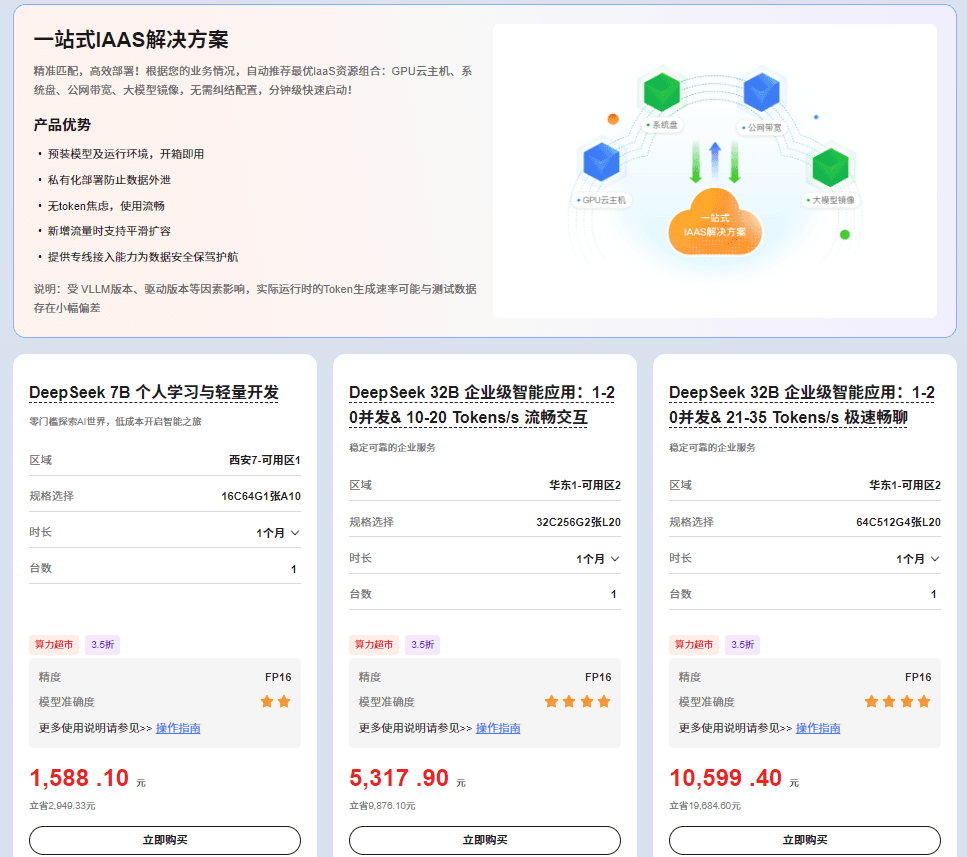Click the 无token焦虑，使用流畅 bullet
This screenshot has width=967, height=857.
pyautogui.click(x=106, y=206)
